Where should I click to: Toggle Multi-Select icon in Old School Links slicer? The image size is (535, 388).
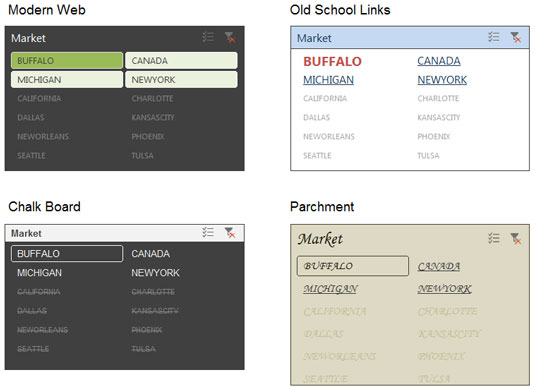[x=493, y=37]
